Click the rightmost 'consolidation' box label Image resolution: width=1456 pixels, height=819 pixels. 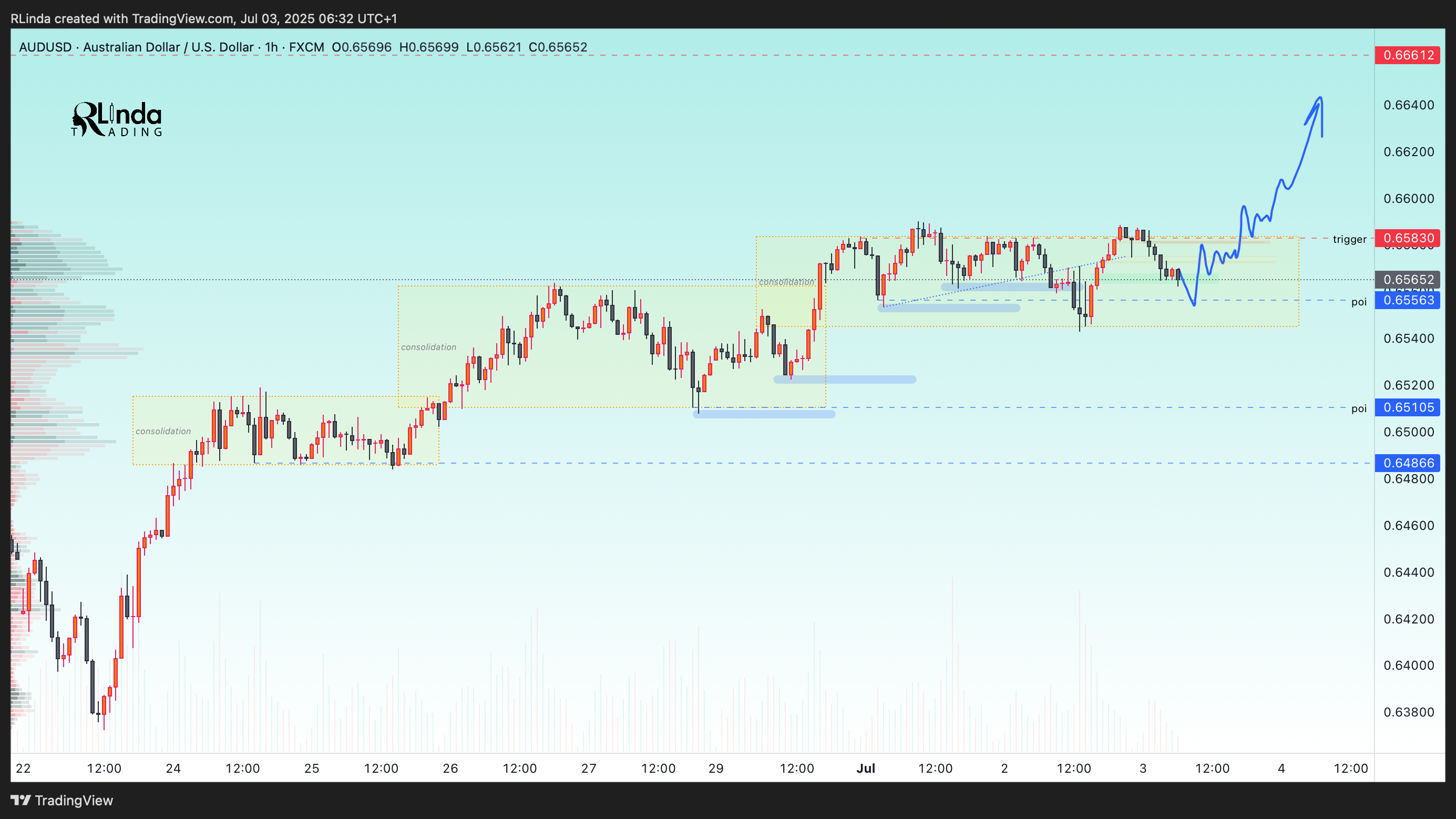coord(786,282)
